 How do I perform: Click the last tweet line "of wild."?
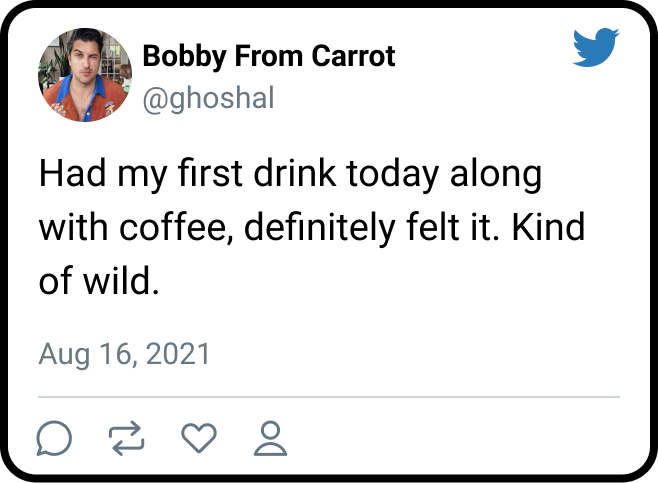coord(100,282)
